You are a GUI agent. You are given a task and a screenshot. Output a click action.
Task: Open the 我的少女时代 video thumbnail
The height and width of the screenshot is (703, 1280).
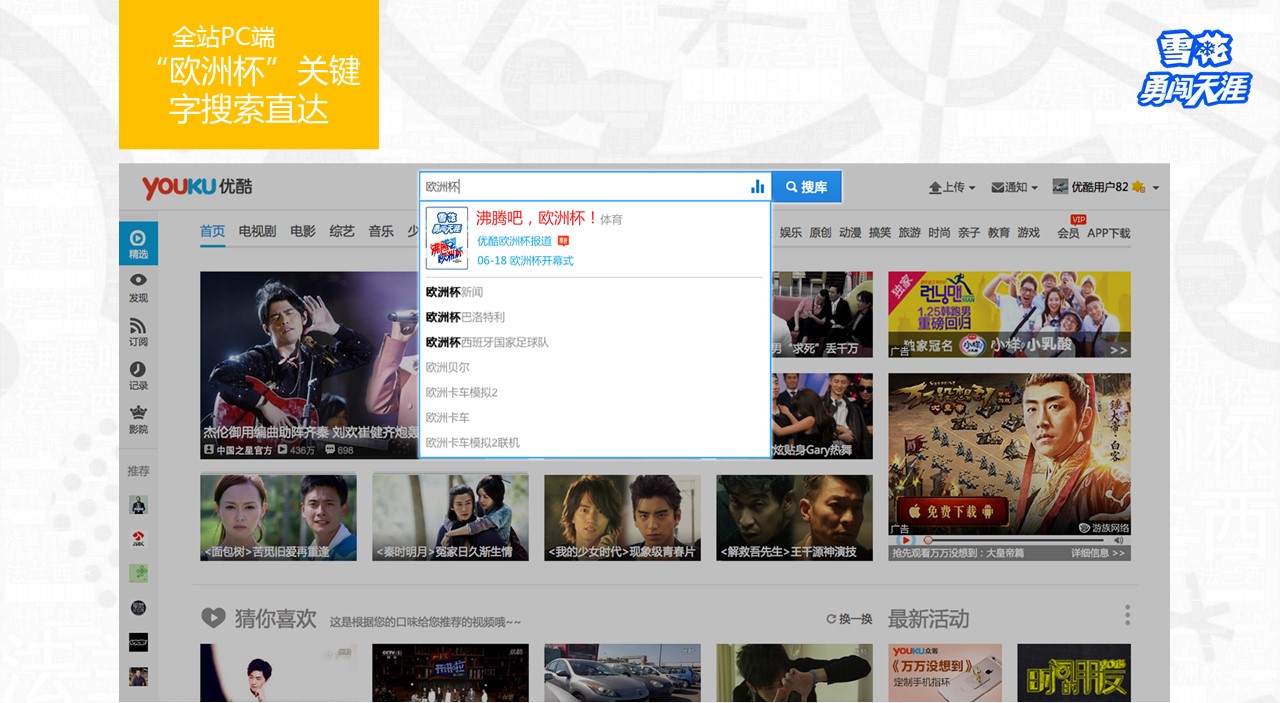point(622,517)
